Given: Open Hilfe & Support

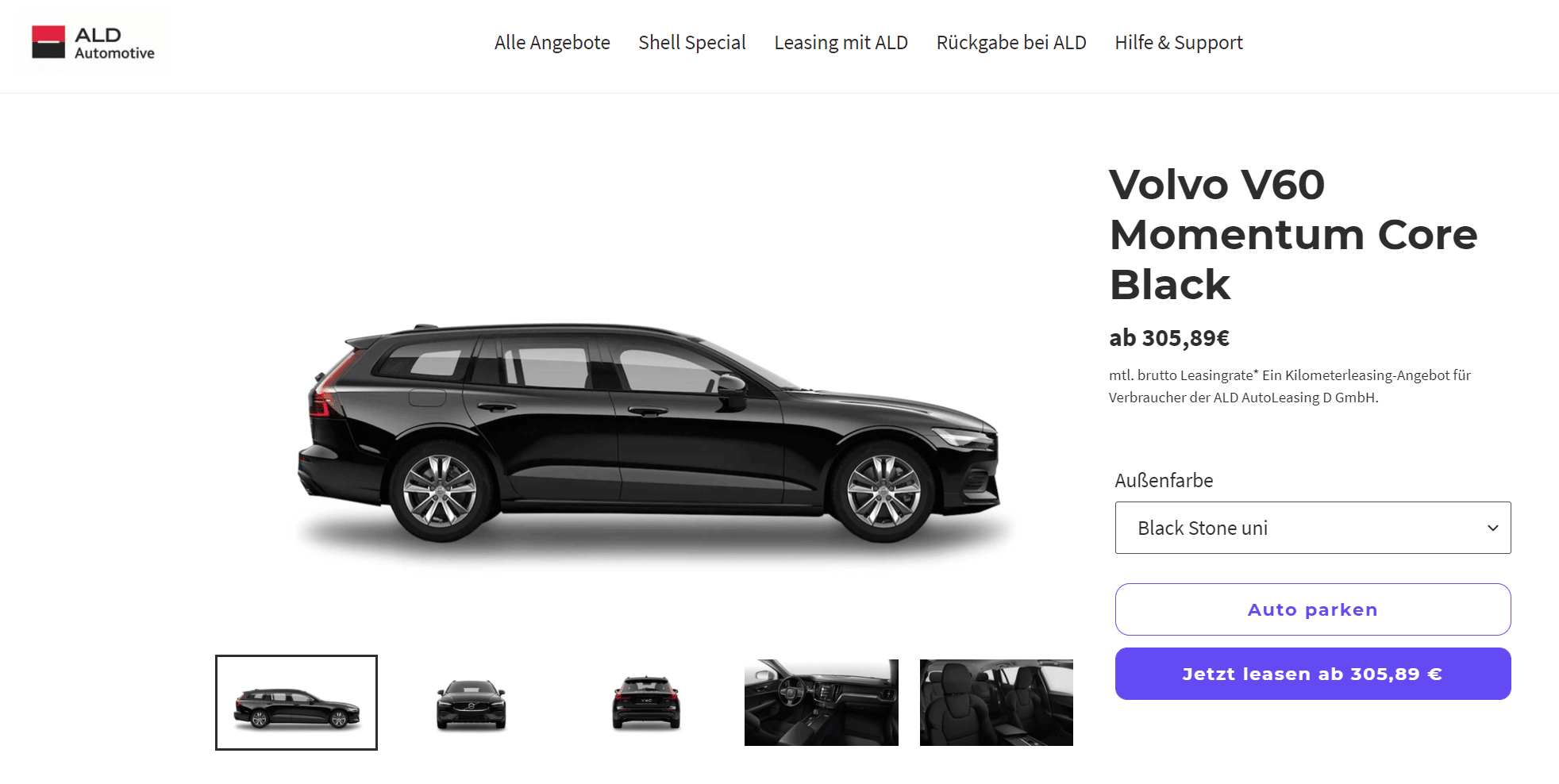Looking at the screenshot, I should (x=1179, y=43).
